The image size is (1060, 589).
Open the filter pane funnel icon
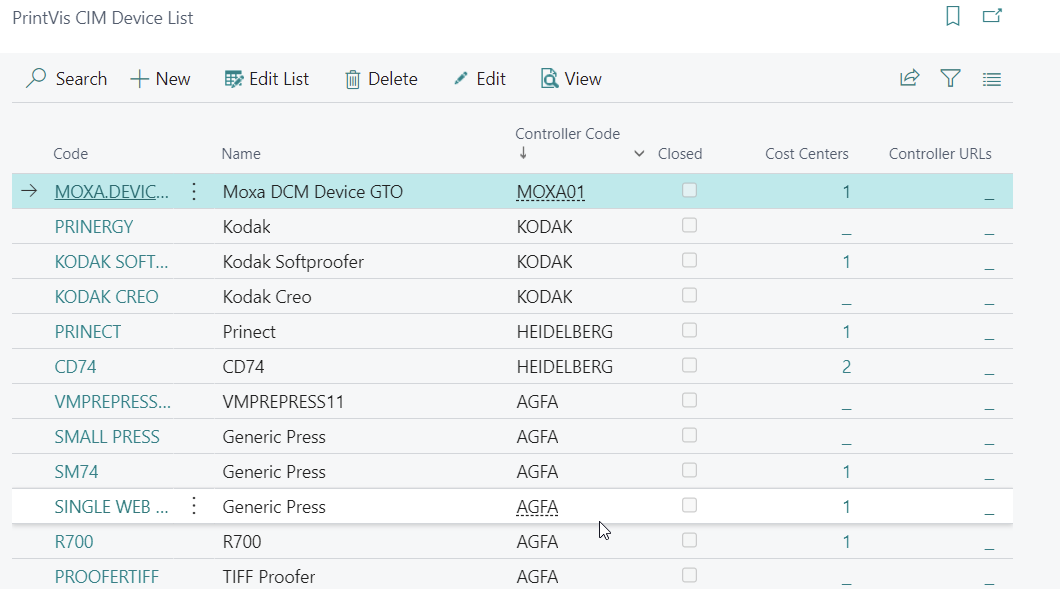click(950, 79)
